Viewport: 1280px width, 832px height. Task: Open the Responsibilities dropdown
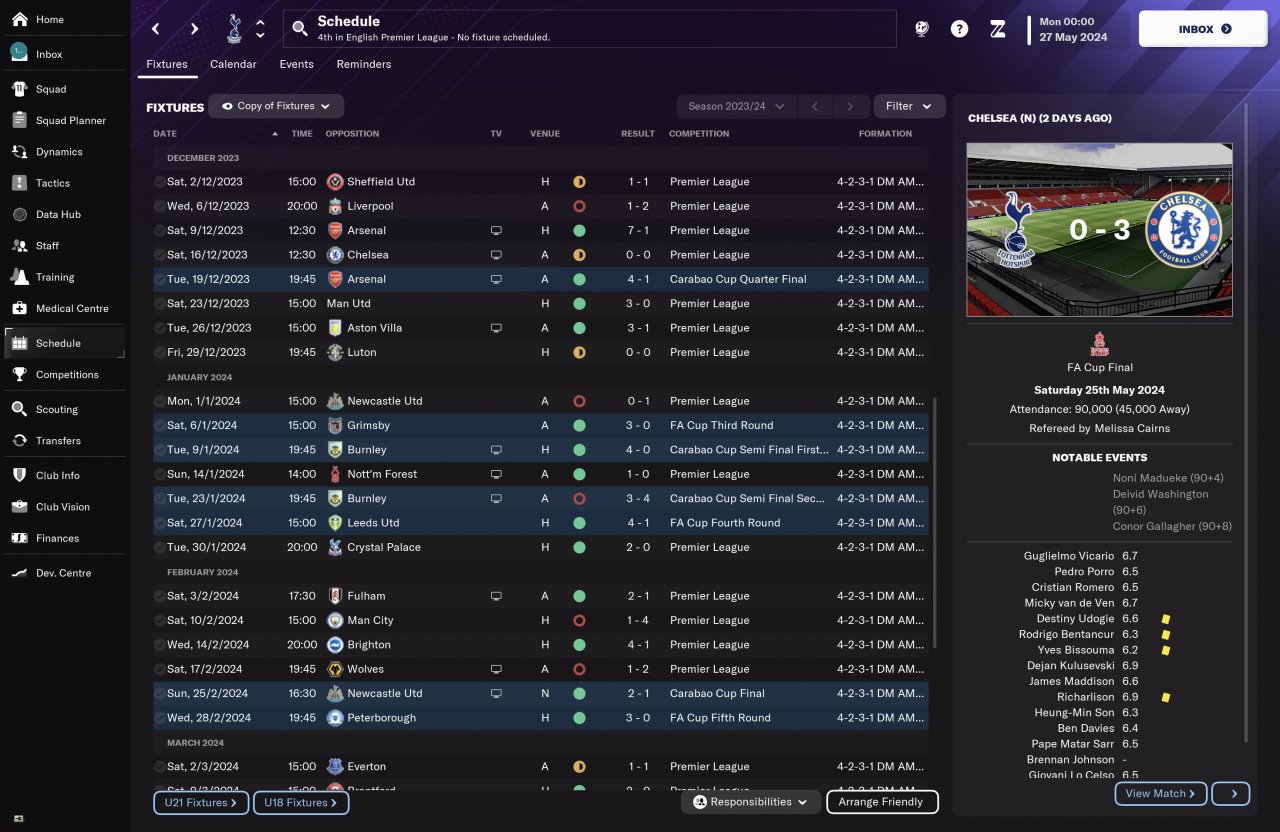[750, 802]
